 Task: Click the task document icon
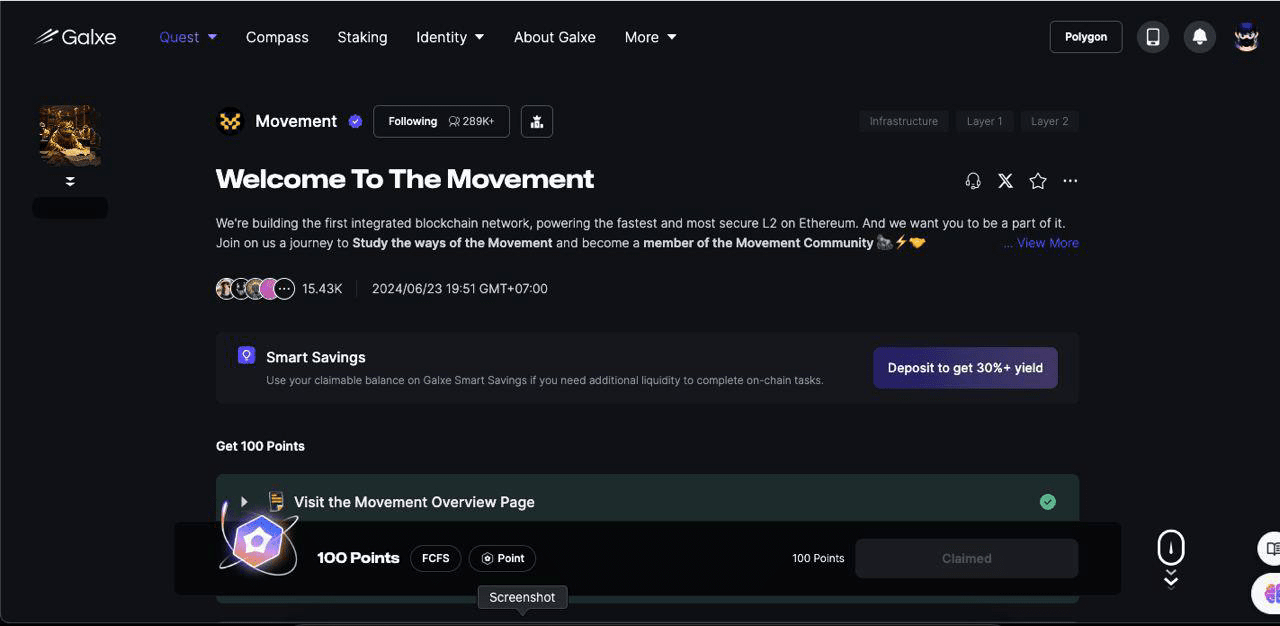(x=277, y=501)
